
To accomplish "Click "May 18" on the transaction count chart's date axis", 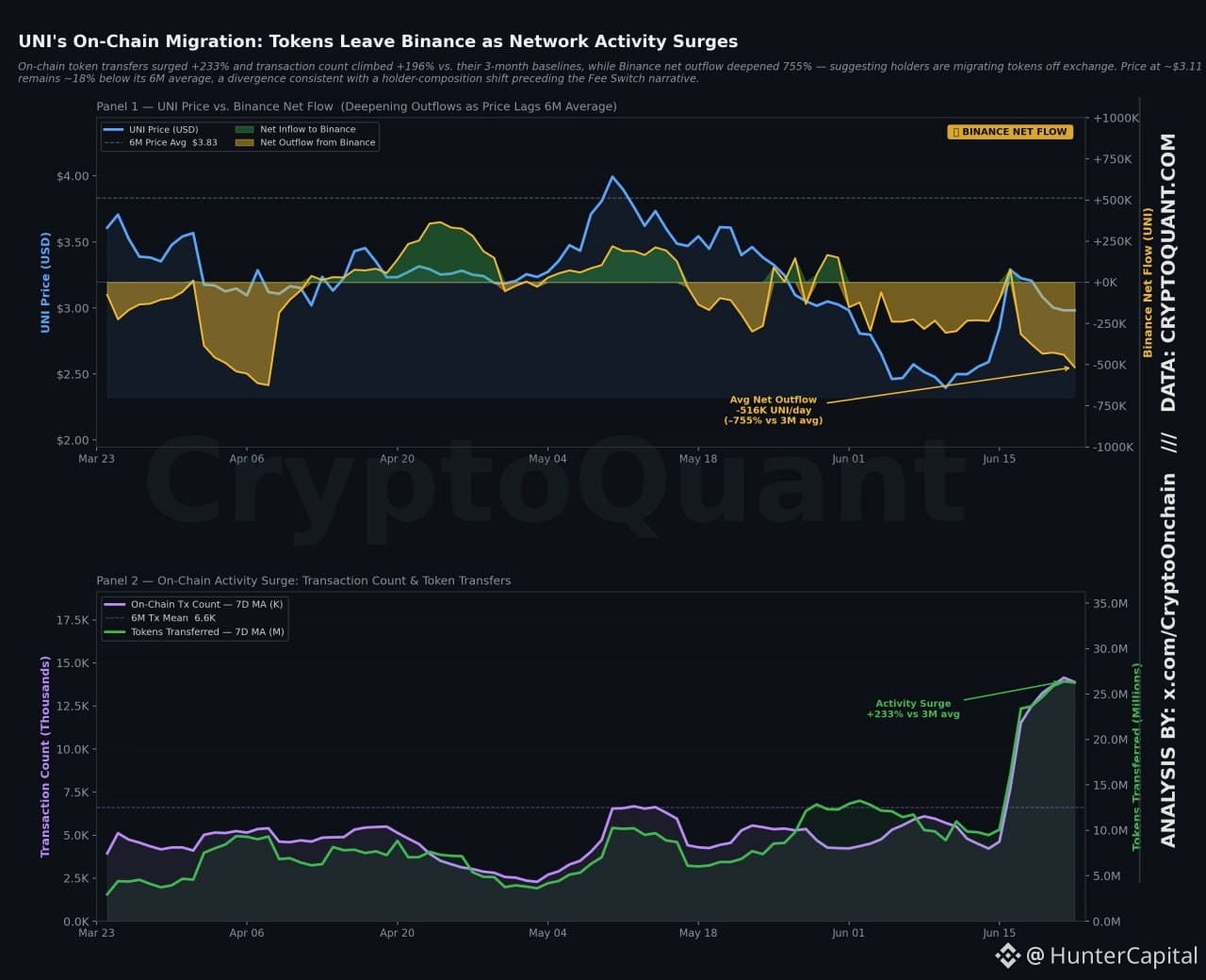I will 697,933.
